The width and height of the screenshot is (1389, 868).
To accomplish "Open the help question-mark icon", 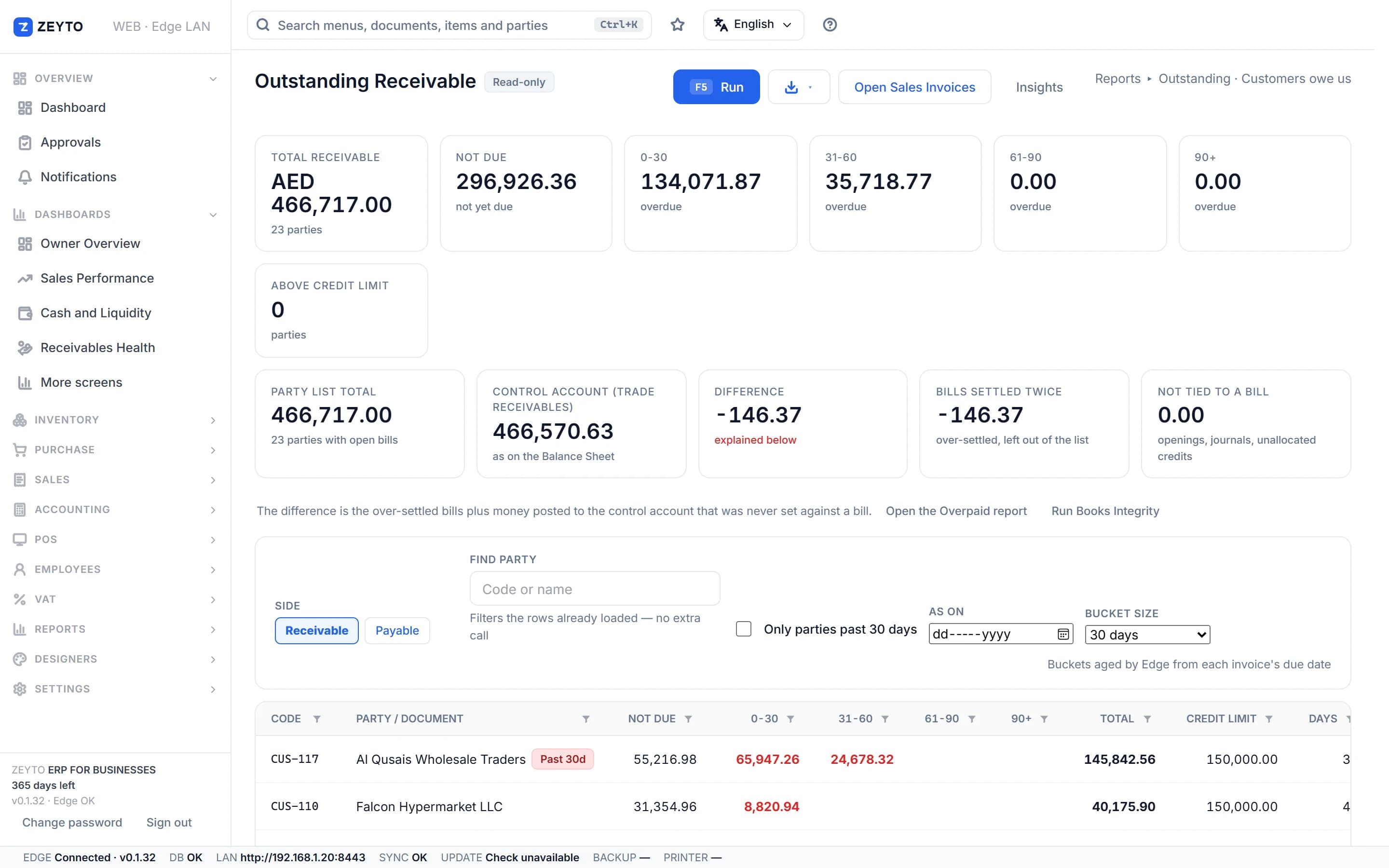I will coord(830,25).
